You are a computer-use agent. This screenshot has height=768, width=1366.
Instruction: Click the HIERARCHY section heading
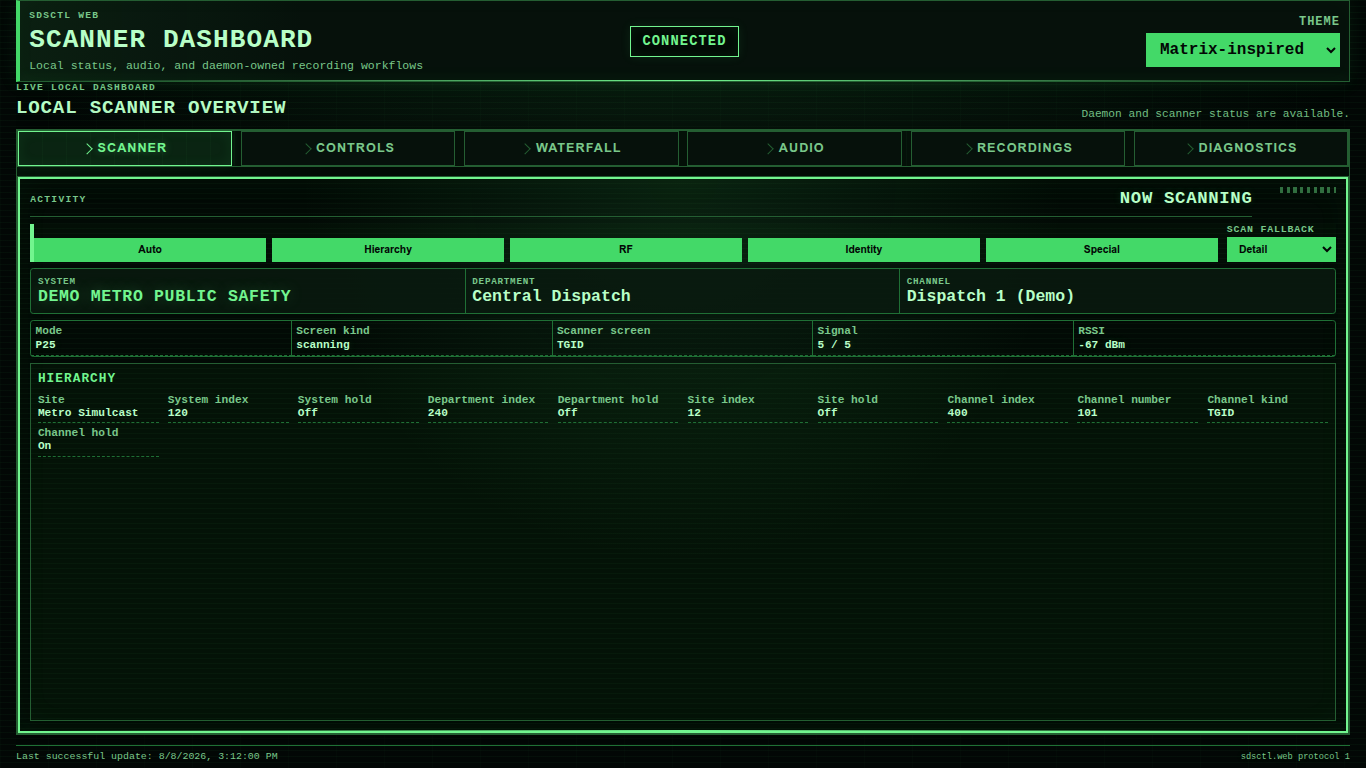77,378
